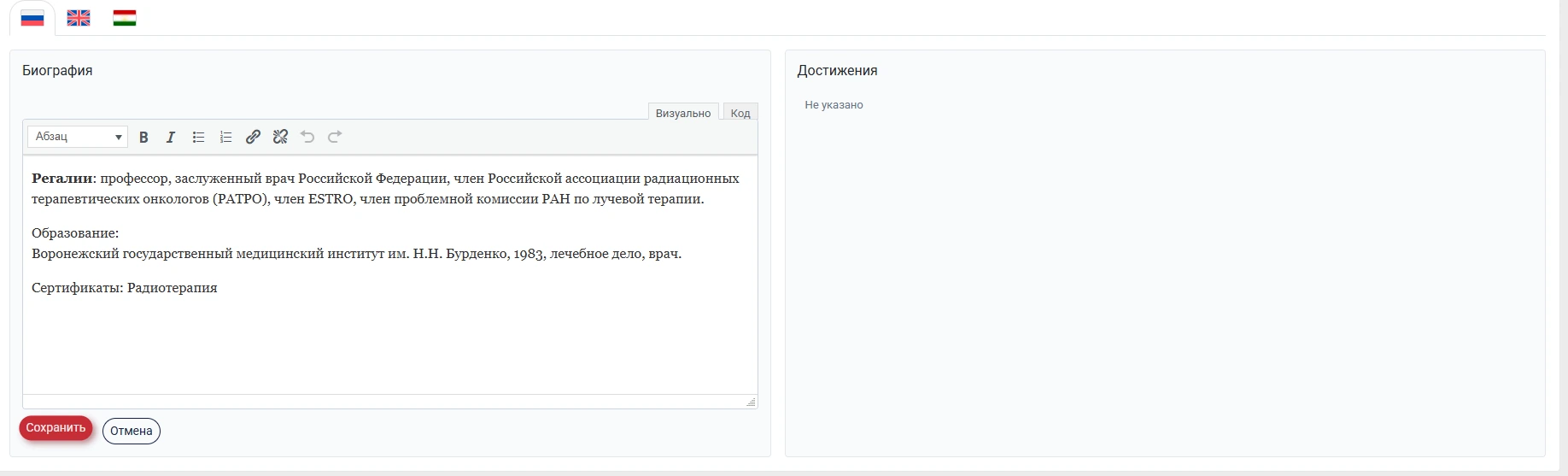Click the editor resize handle
The height and width of the screenshot is (476, 1568).
pos(751,402)
